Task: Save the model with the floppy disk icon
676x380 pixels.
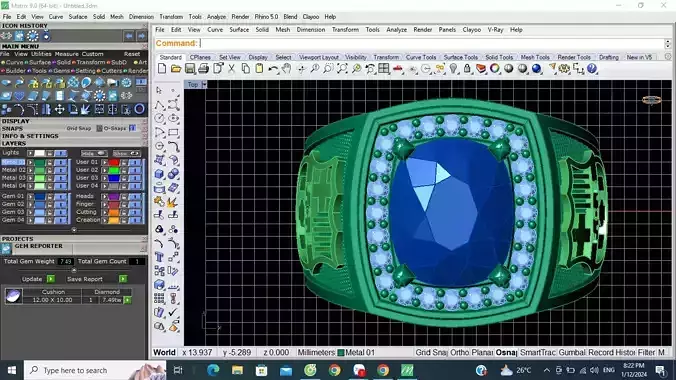Action: pyautogui.click(x=190, y=69)
